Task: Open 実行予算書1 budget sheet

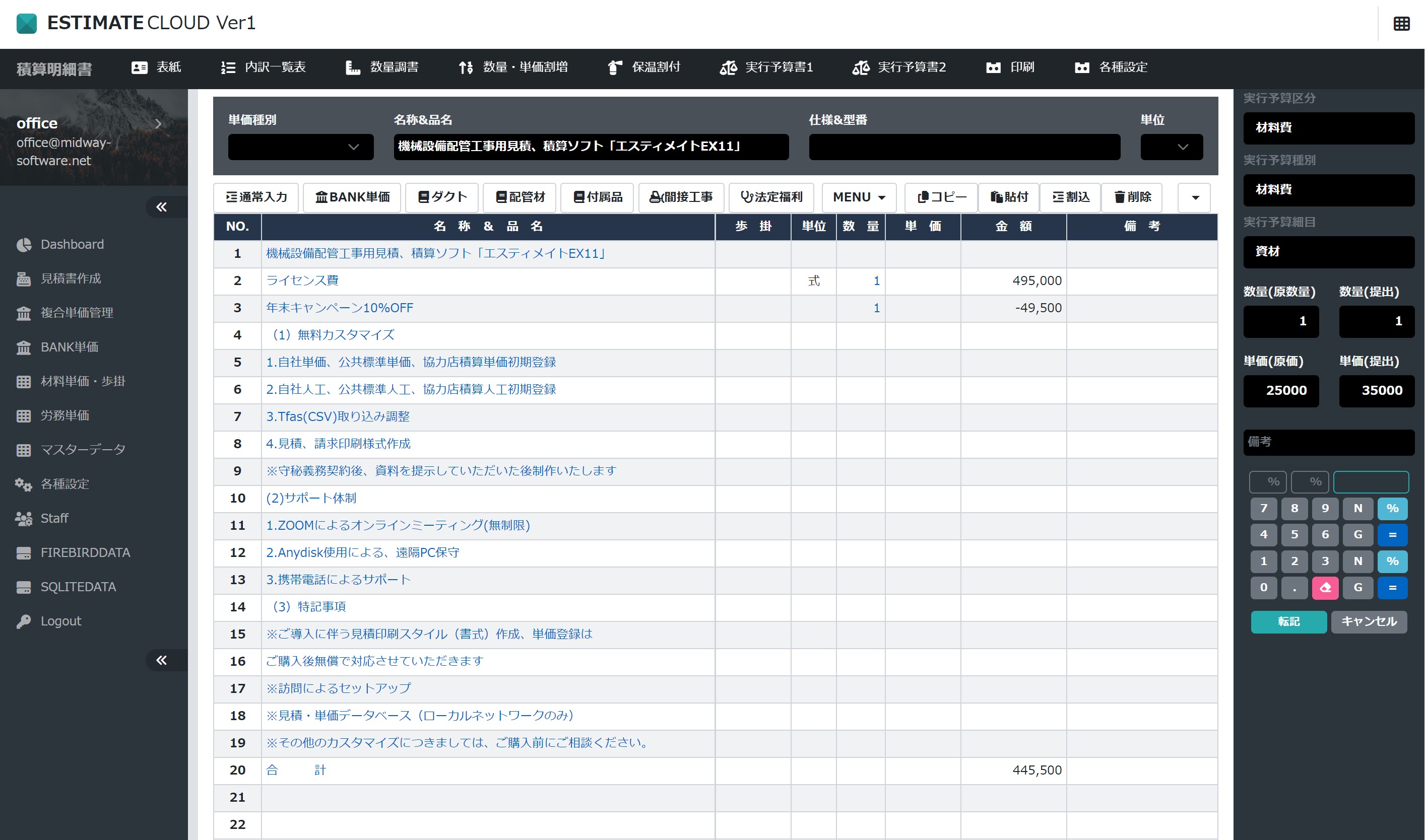Action: point(766,67)
